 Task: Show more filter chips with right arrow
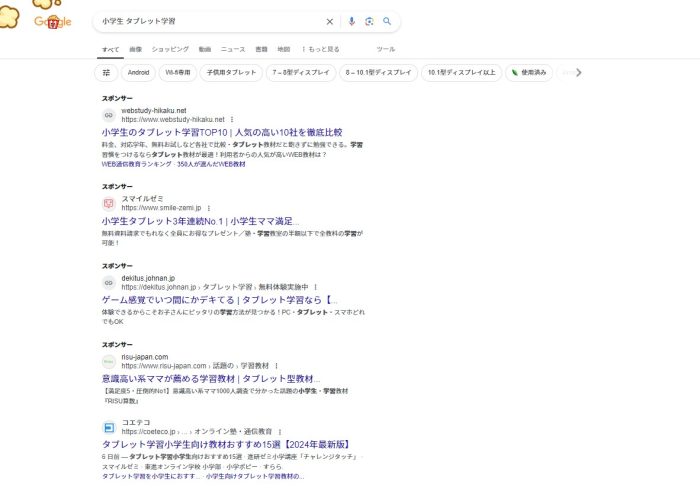[579, 72]
